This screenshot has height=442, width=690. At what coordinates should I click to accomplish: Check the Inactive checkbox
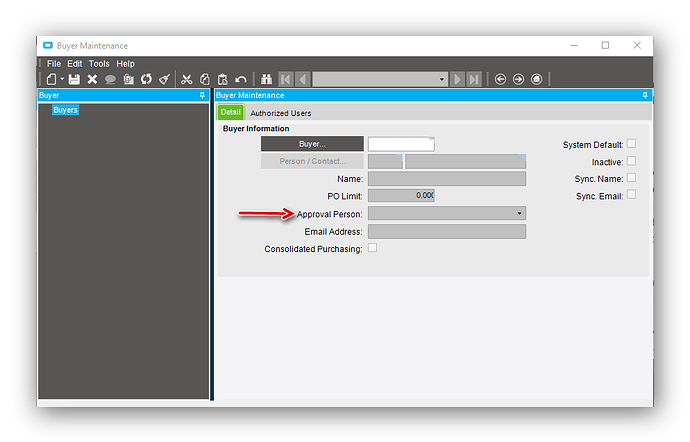point(631,161)
